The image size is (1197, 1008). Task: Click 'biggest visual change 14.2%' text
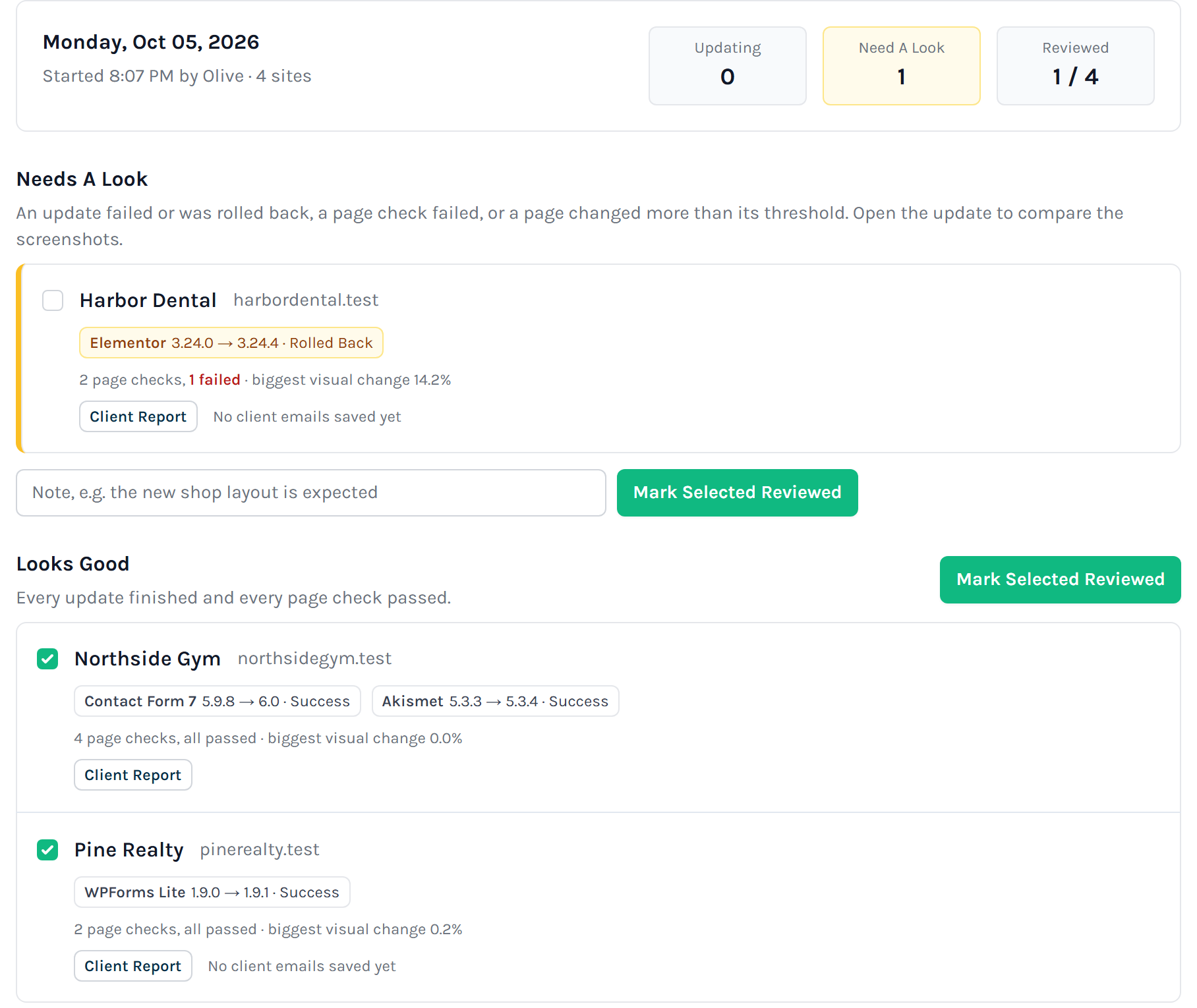pyautogui.click(x=351, y=380)
